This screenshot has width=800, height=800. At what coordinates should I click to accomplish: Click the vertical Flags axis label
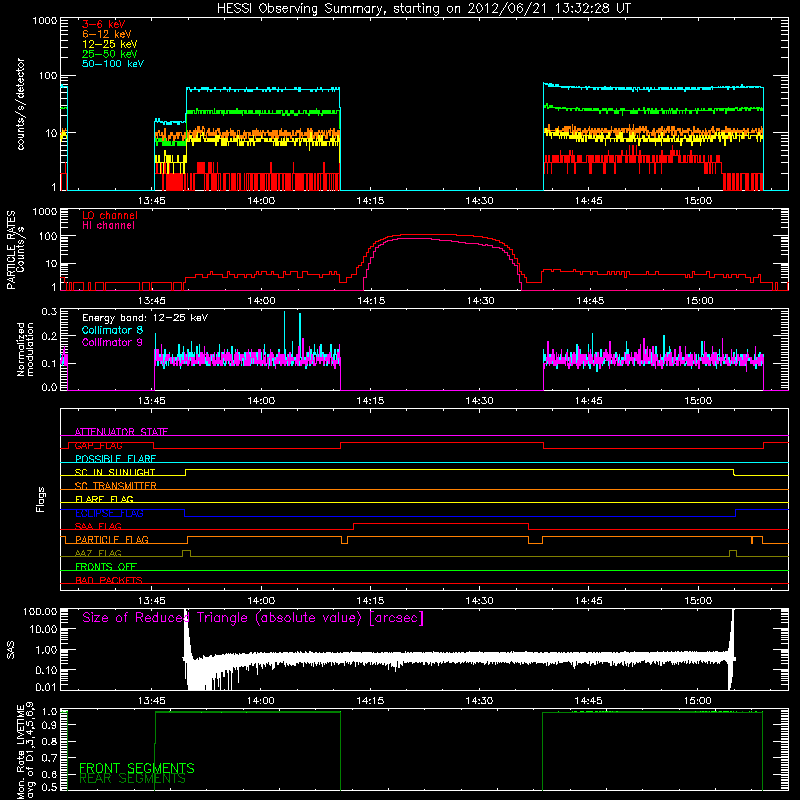41,499
